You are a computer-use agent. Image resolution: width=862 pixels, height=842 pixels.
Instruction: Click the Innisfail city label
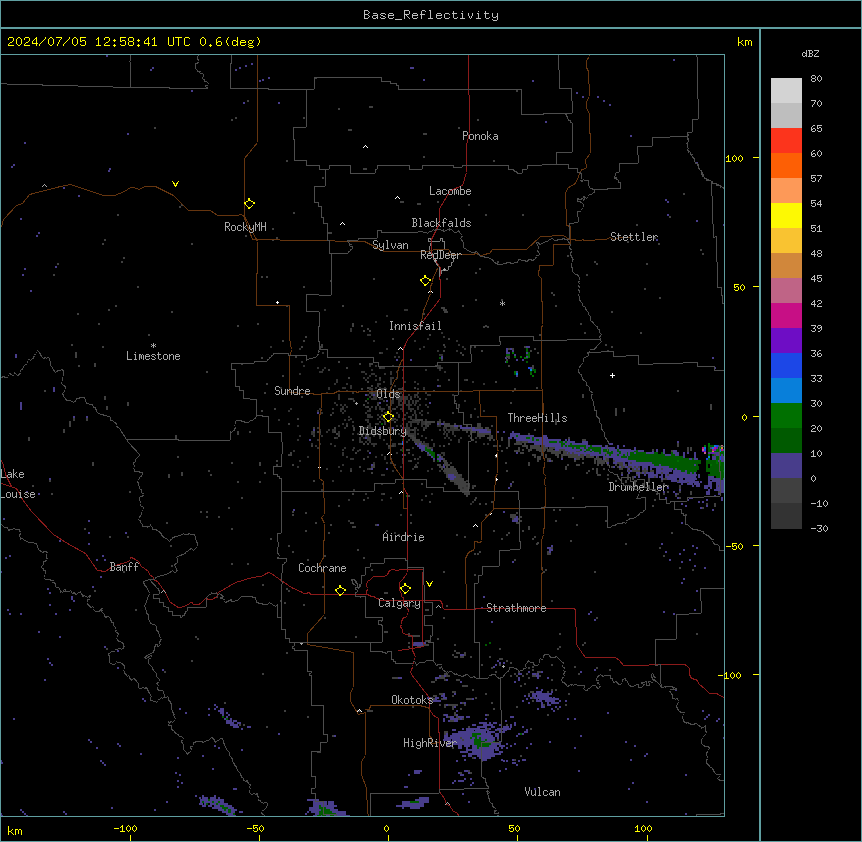415,326
